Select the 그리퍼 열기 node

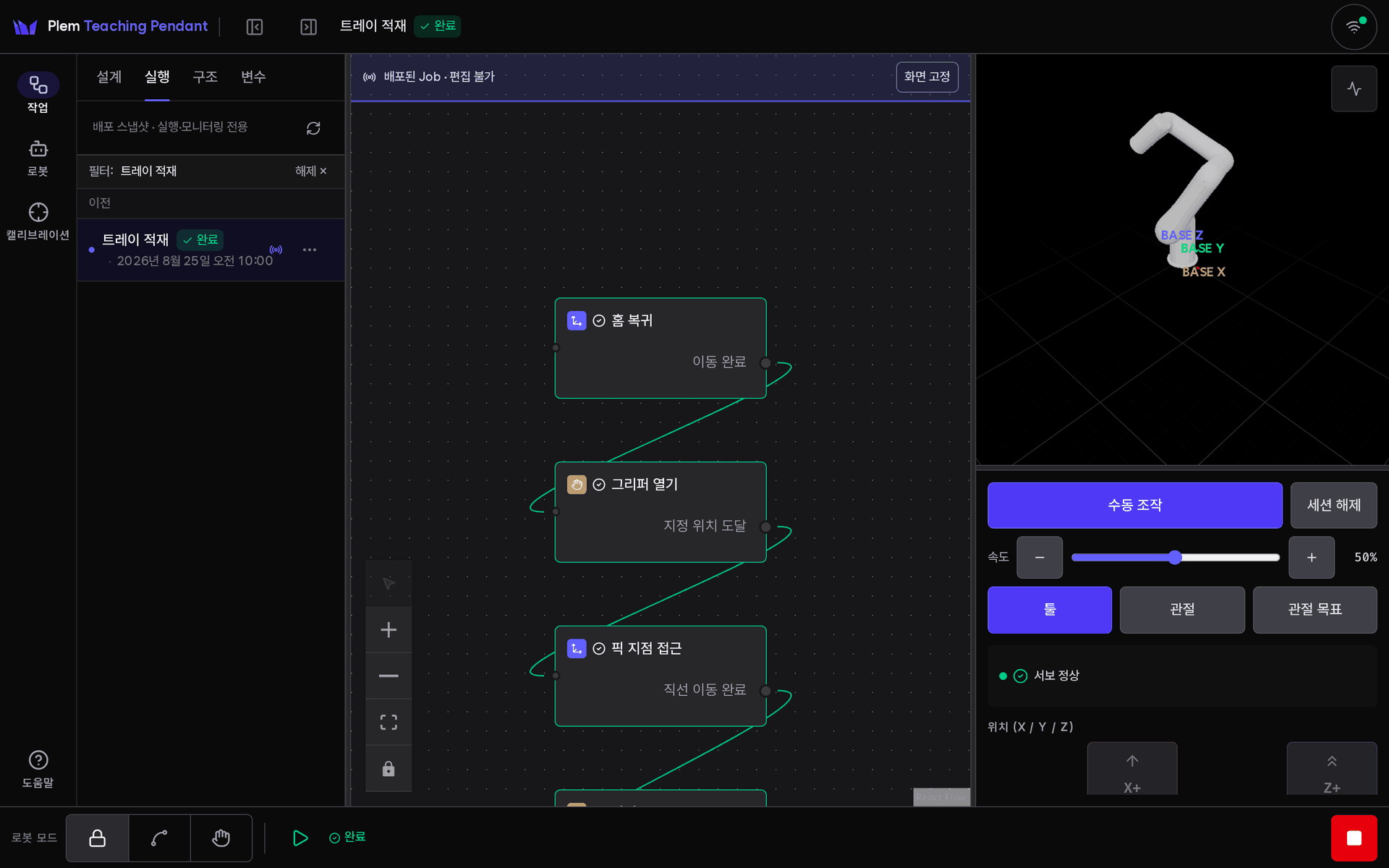coord(660,512)
